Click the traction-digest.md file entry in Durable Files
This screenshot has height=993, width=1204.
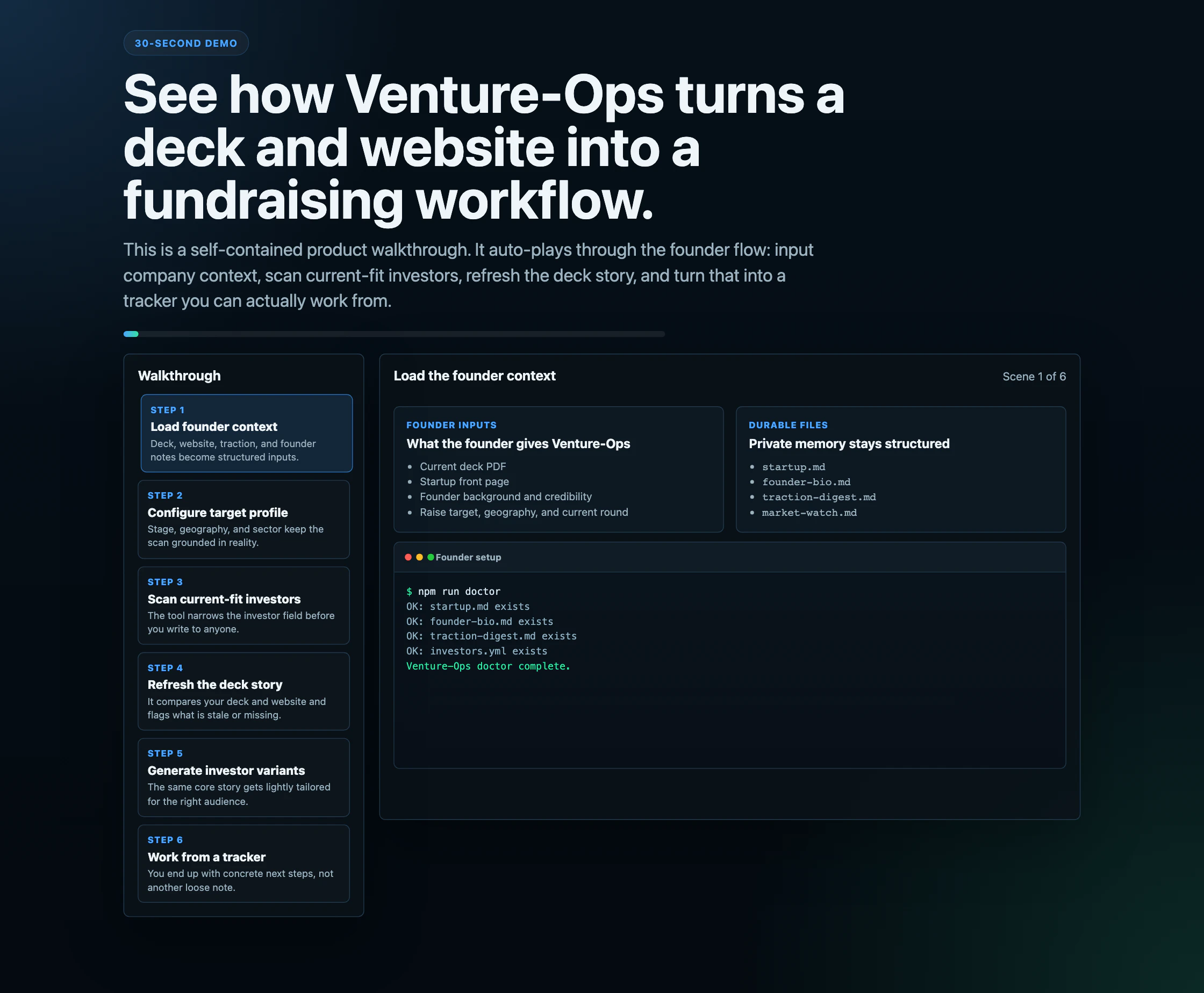(x=819, y=497)
